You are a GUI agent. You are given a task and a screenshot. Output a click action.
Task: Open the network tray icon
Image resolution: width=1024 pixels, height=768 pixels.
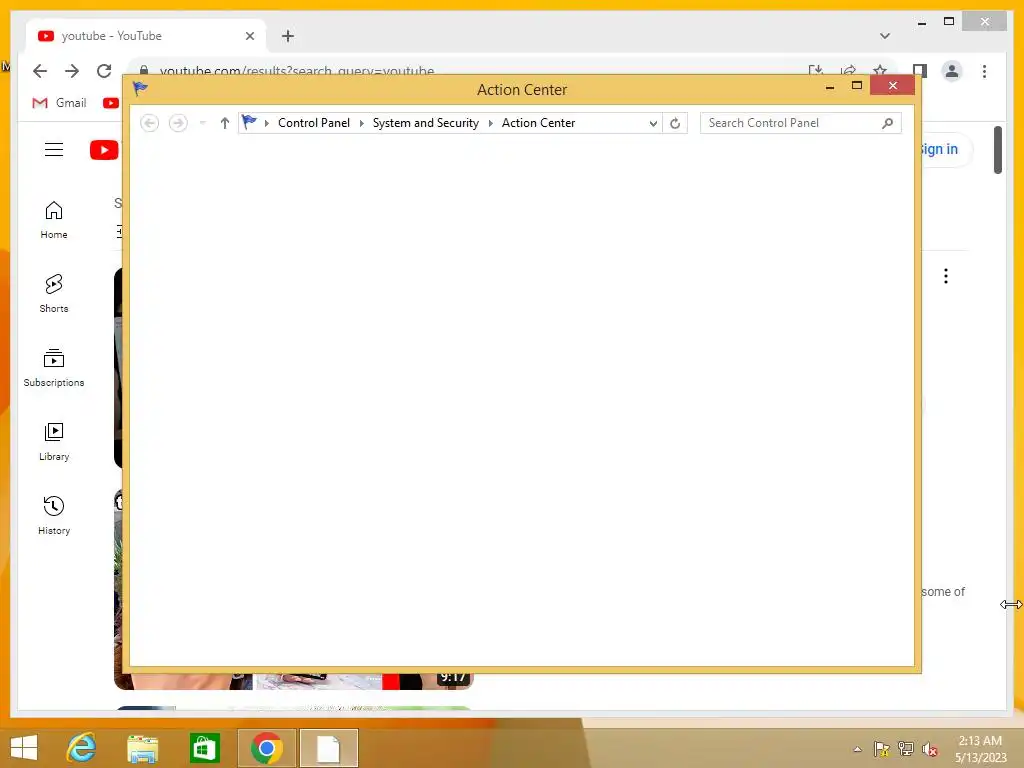pyautogui.click(x=906, y=749)
